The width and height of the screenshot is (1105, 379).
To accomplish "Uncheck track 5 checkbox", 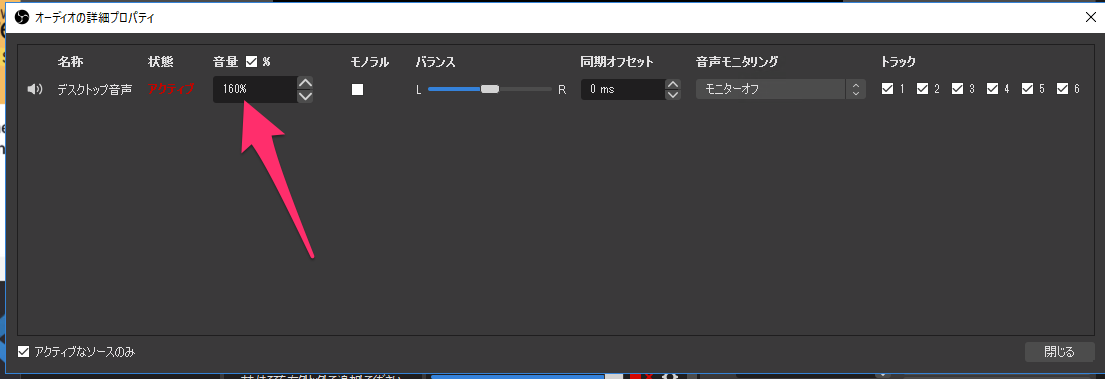I will 1027,89.
